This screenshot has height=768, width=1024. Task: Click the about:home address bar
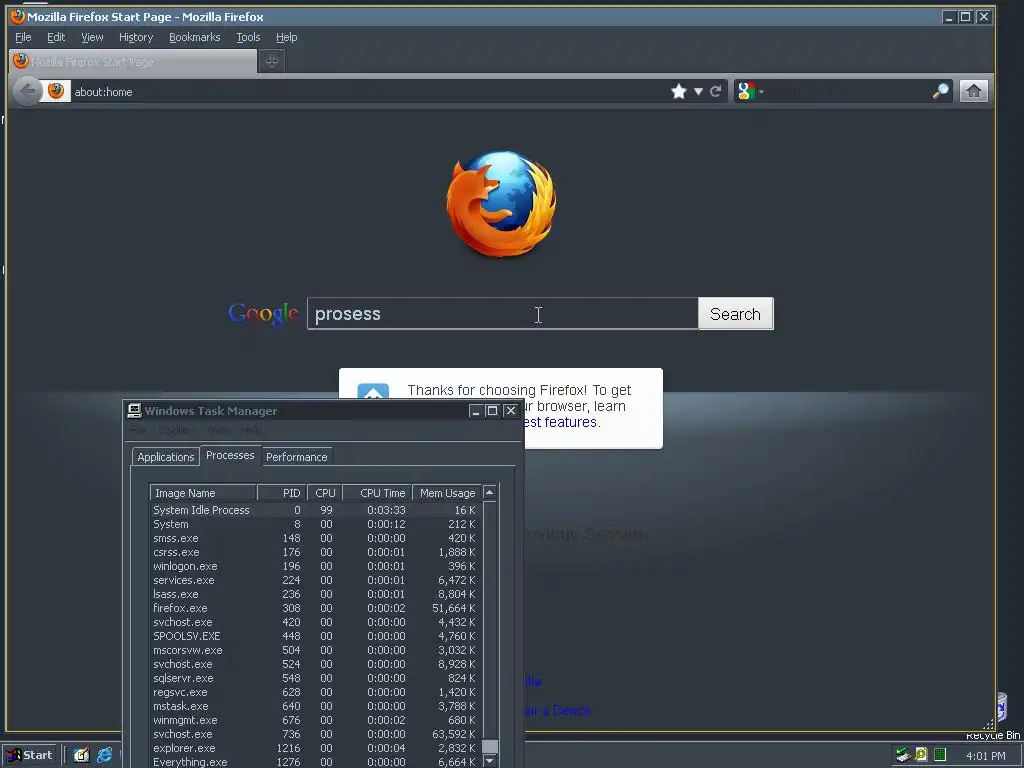369,91
